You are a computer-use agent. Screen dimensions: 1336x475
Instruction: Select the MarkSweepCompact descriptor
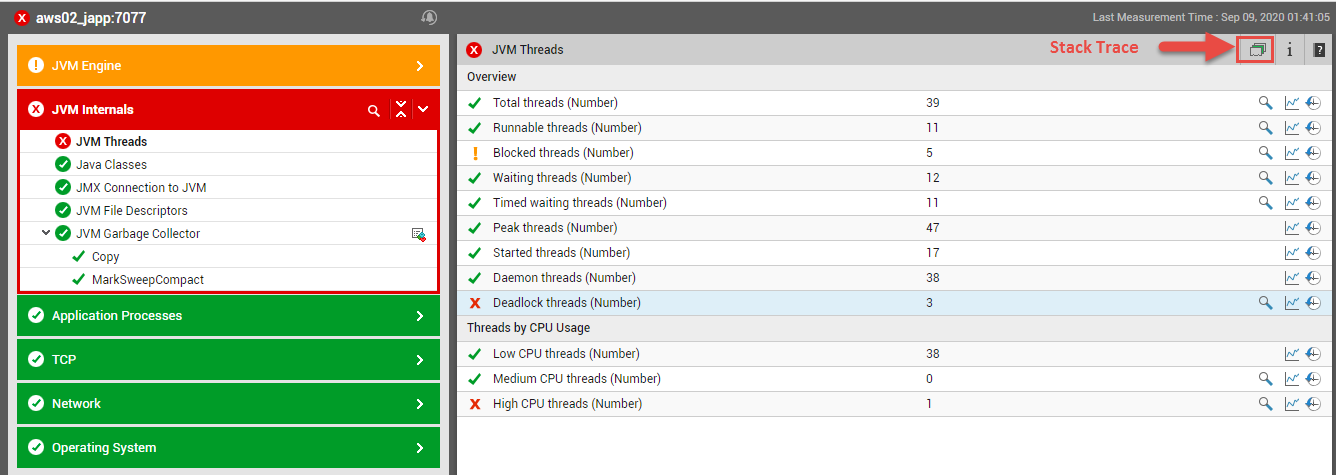click(148, 280)
